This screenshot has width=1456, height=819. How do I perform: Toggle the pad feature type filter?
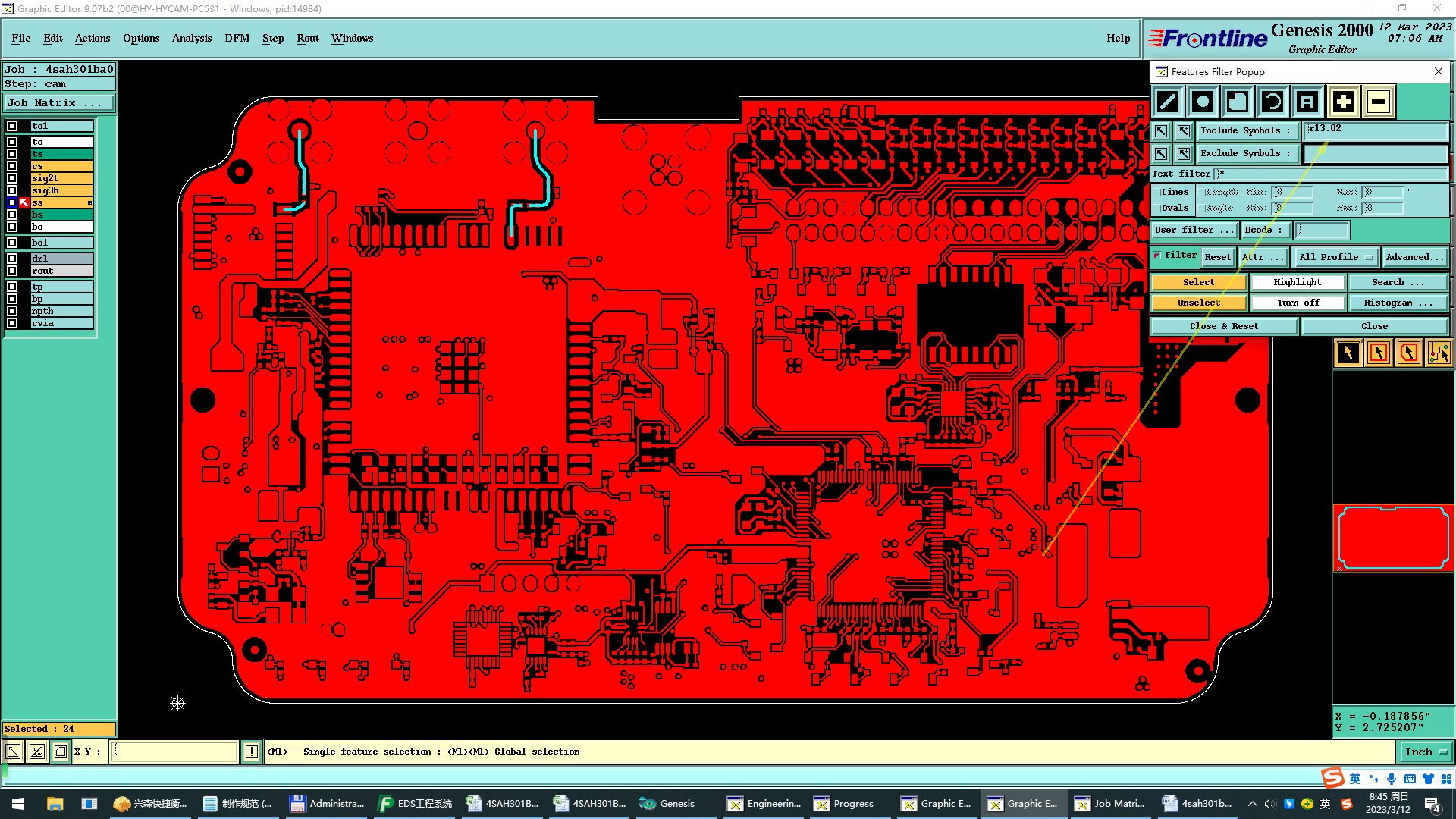pyautogui.click(x=1203, y=102)
